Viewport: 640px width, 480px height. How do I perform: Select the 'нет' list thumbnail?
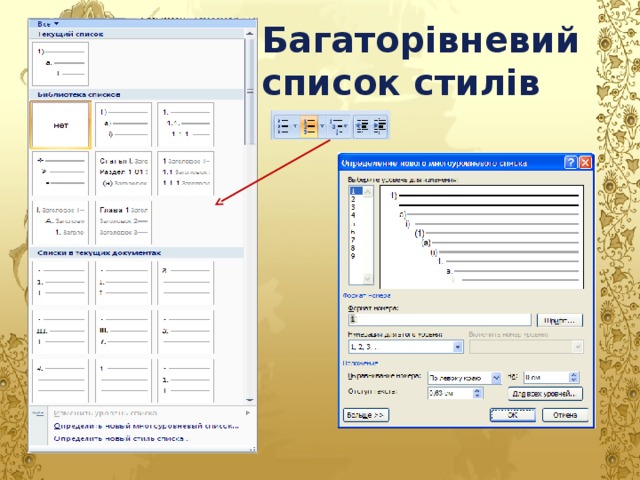coord(61,125)
